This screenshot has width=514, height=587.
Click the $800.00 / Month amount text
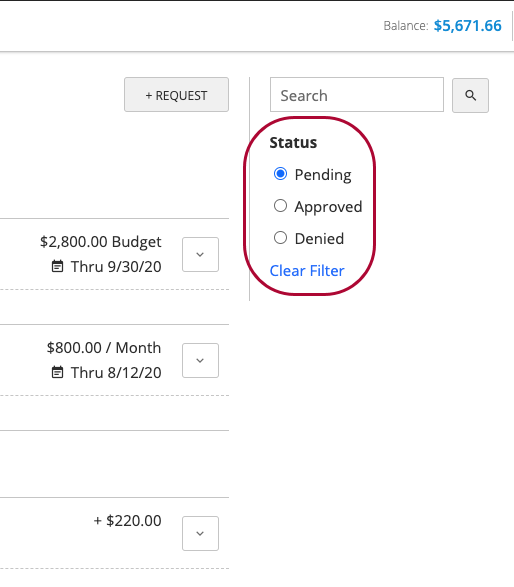pos(104,348)
